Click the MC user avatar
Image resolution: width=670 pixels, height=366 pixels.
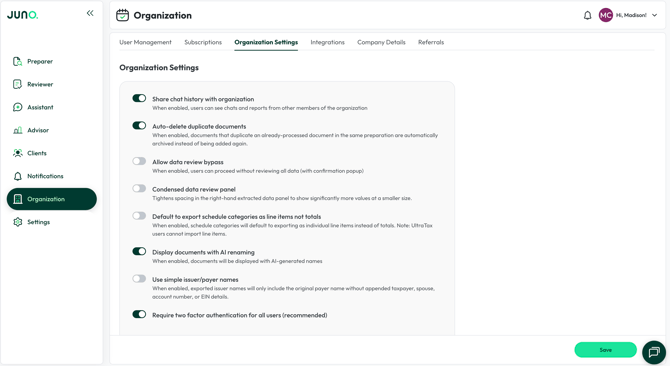point(605,15)
